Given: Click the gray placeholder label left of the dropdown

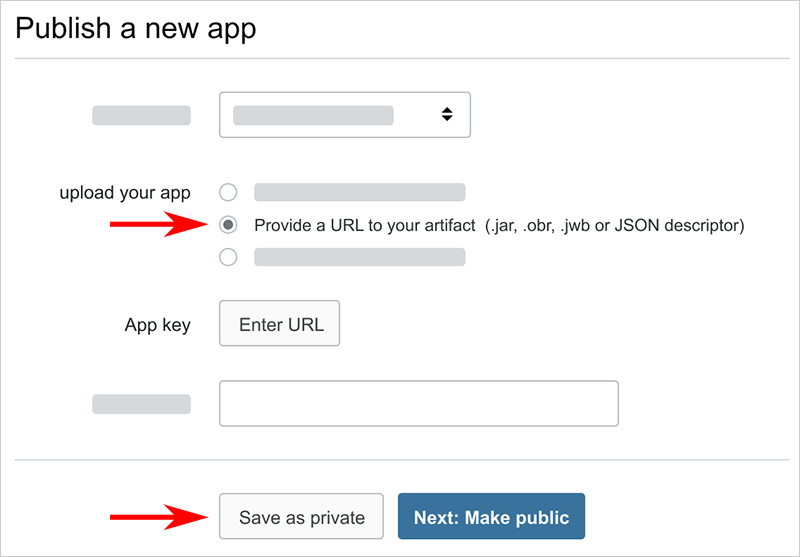Looking at the screenshot, I should click(x=141, y=115).
